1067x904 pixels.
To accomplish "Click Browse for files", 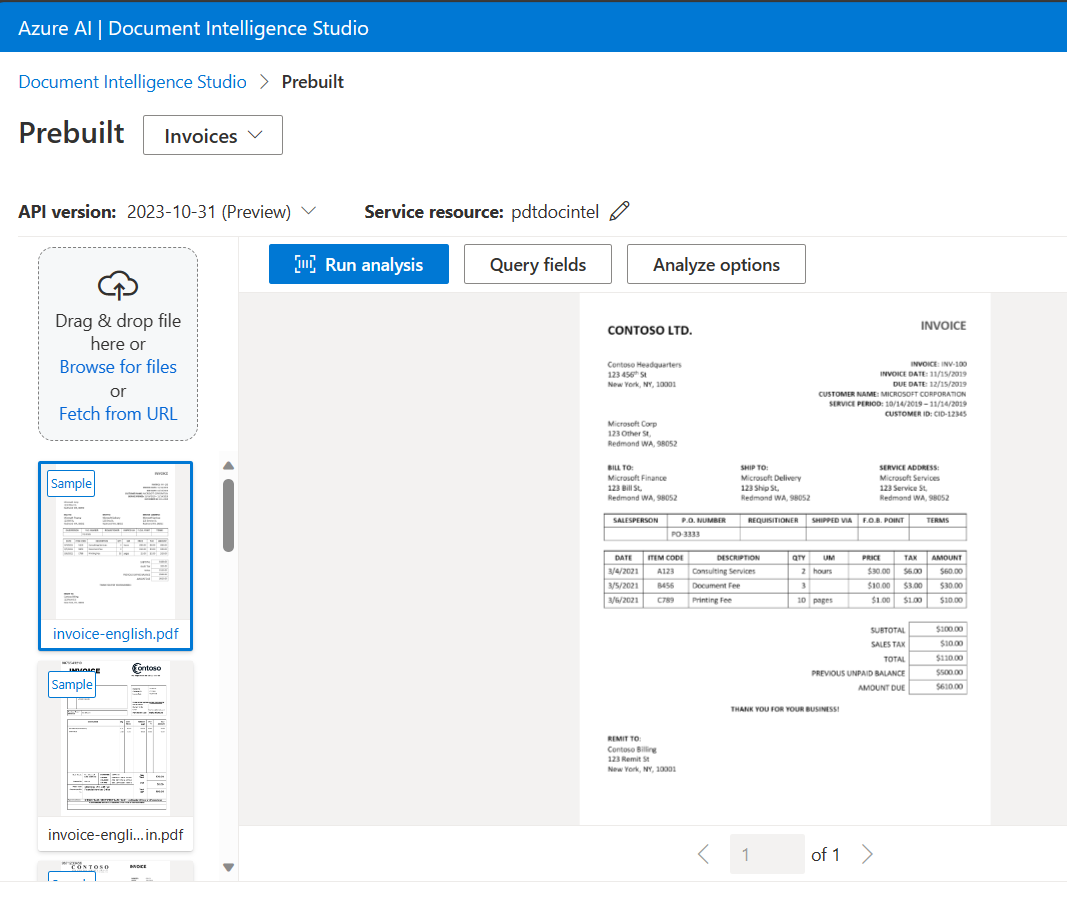I will (x=117, y=366).
